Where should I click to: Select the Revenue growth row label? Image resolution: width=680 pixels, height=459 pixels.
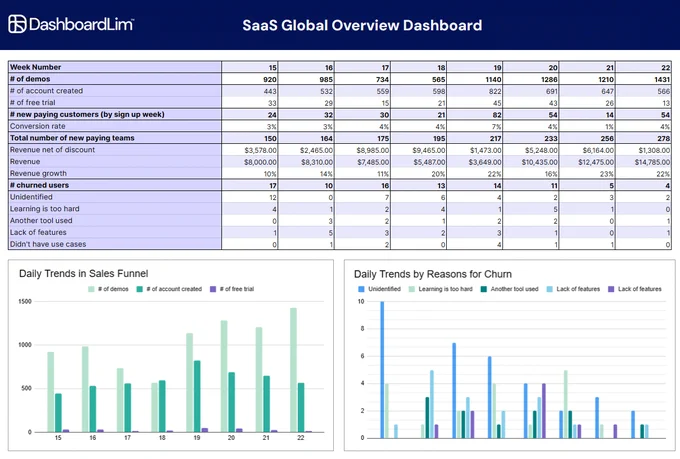pos(38,173)
